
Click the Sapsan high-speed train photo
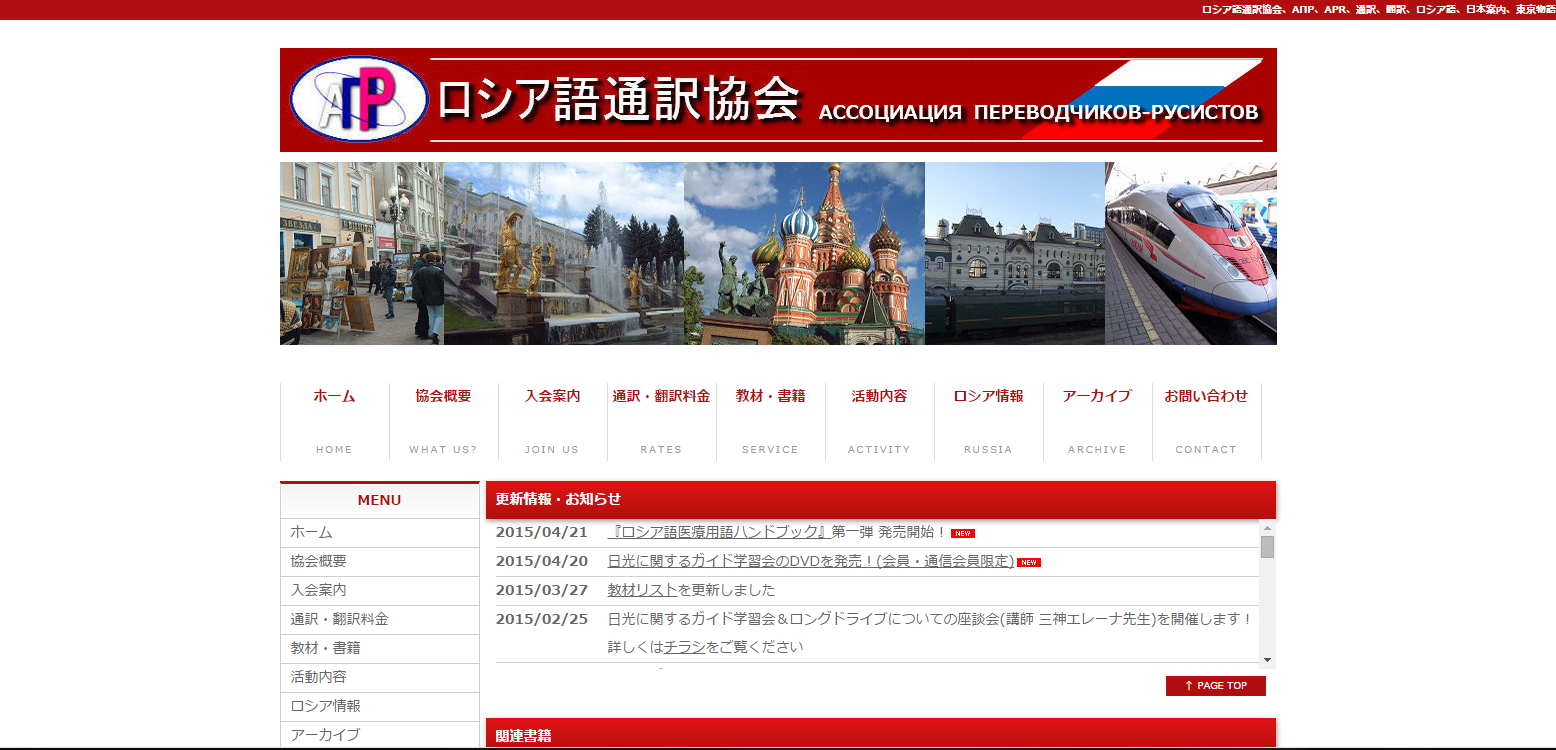tap(1191, 254)
